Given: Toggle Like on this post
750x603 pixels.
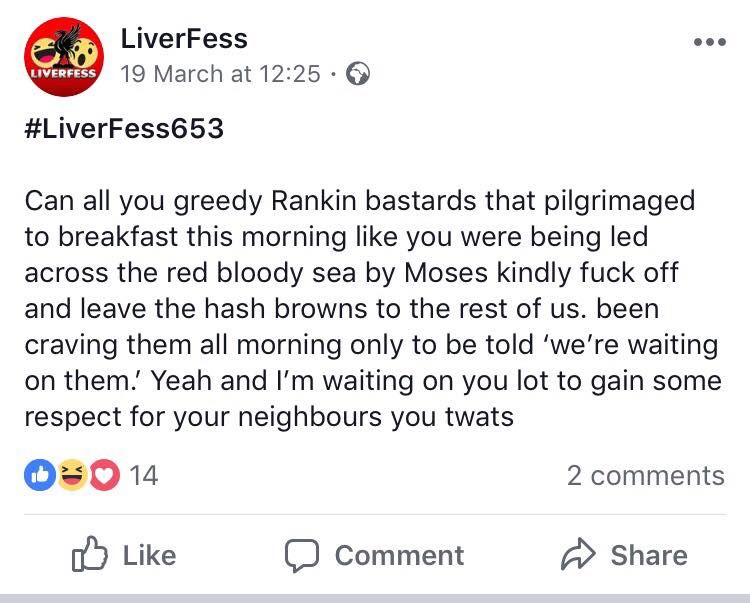Looking at the screenshot, I should (124, 555).
